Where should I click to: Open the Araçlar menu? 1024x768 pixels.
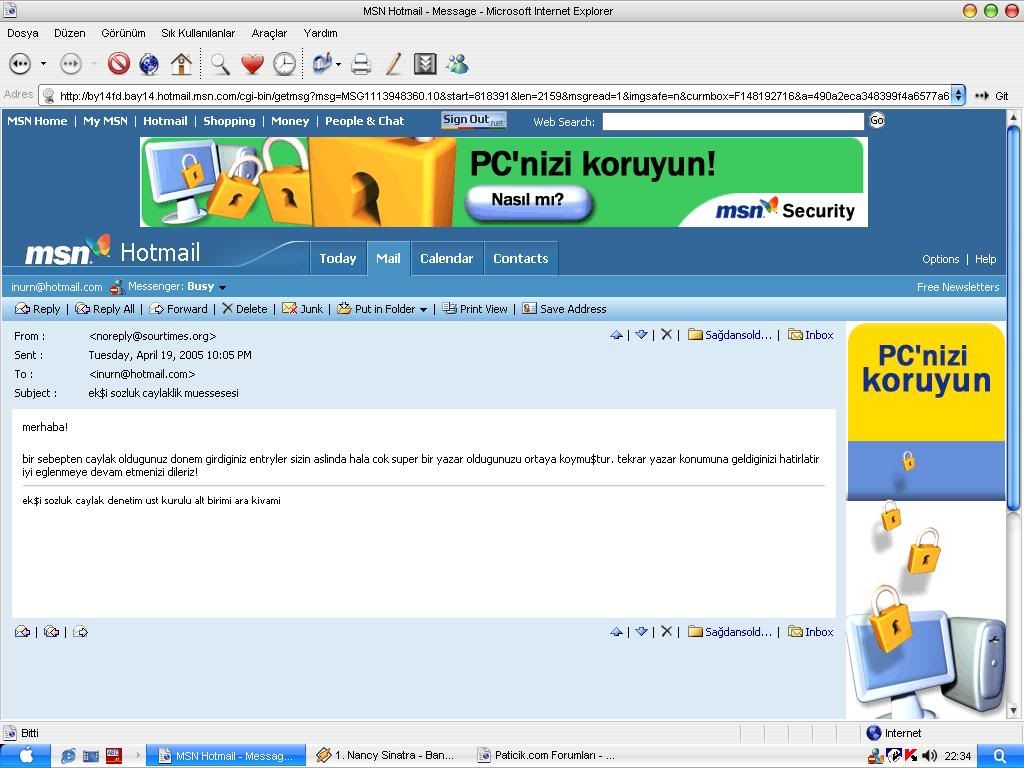269,33
